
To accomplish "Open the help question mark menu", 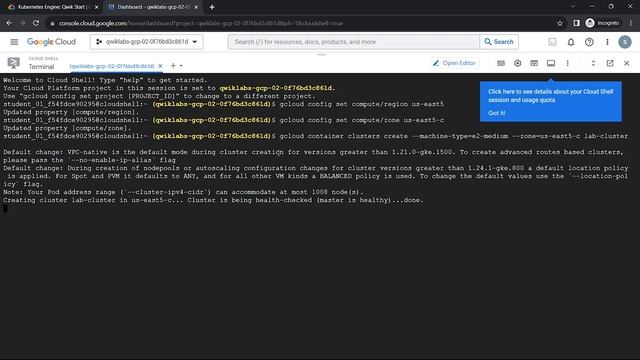I will coord(589,42).
